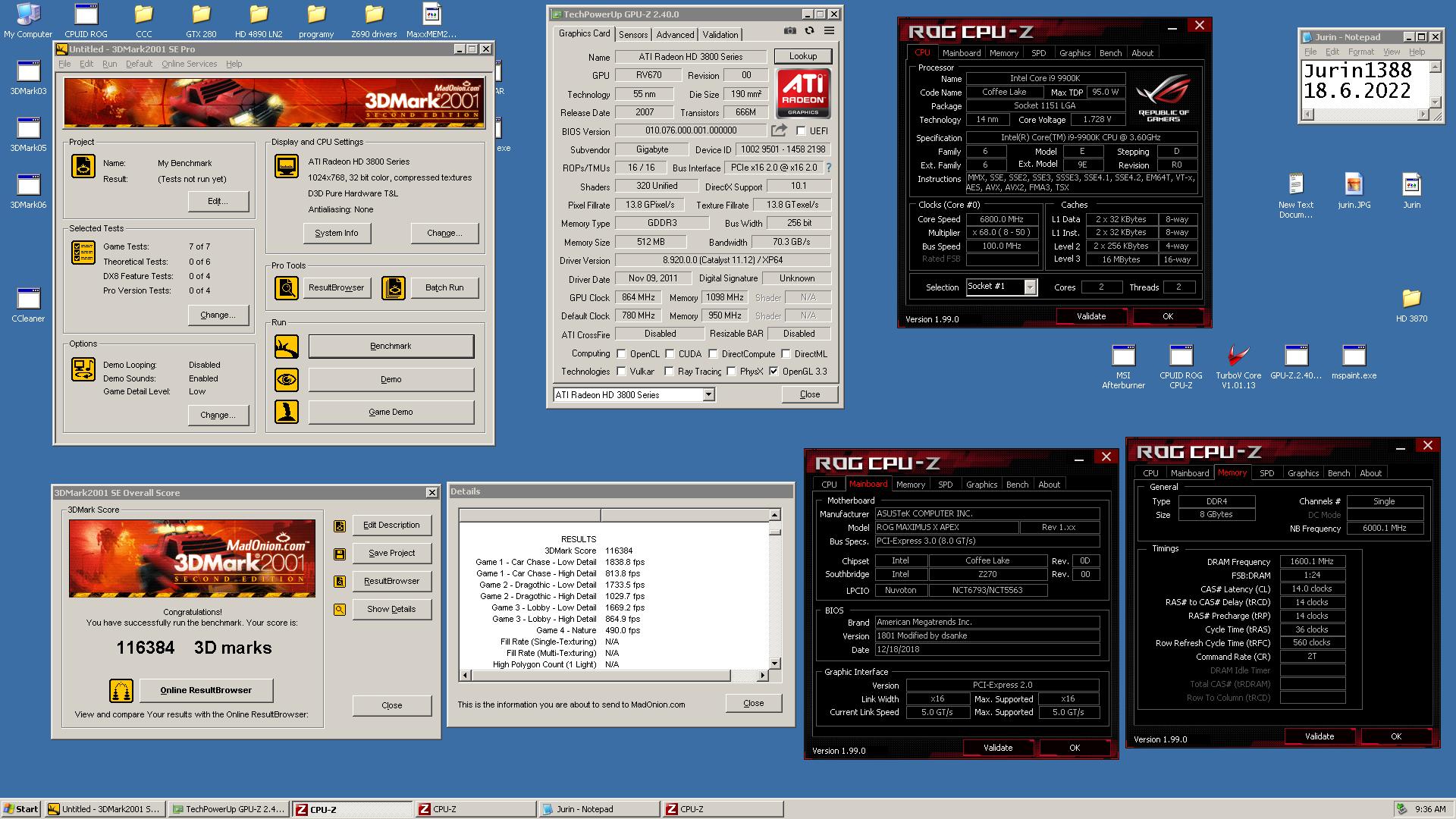Toggle the UEFI checkbox in GPU-Z
Image resolution: width=1456 pixels, height=819 pixels.
click(x=801, y=131)
